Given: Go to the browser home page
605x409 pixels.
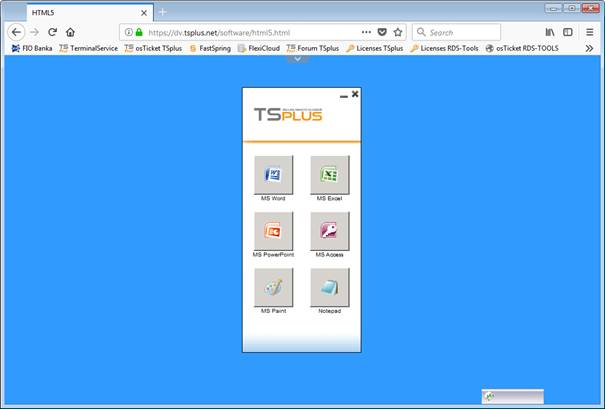Looking at the screenshot, I should click(x=70, y=32).
